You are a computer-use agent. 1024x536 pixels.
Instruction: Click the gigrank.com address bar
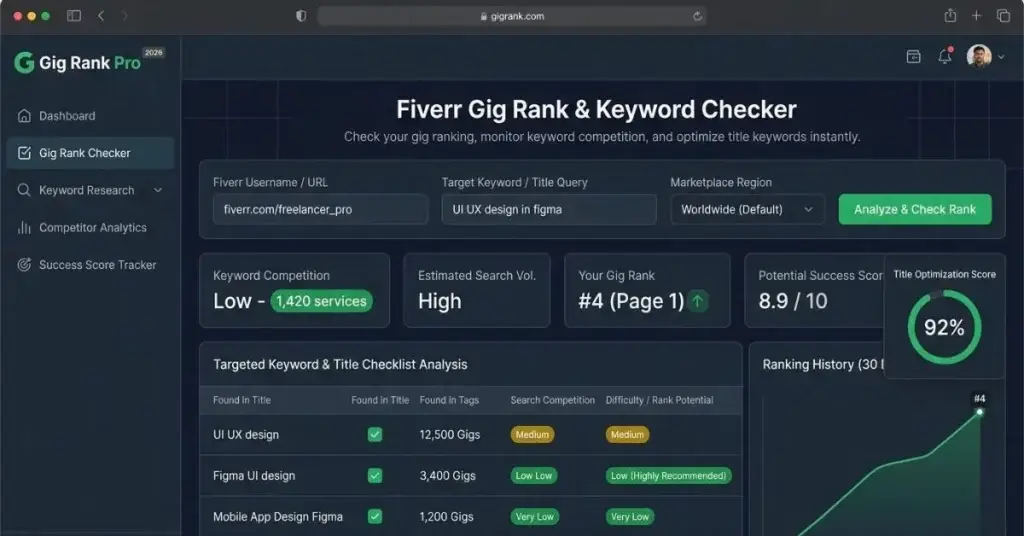coord(512,16)
